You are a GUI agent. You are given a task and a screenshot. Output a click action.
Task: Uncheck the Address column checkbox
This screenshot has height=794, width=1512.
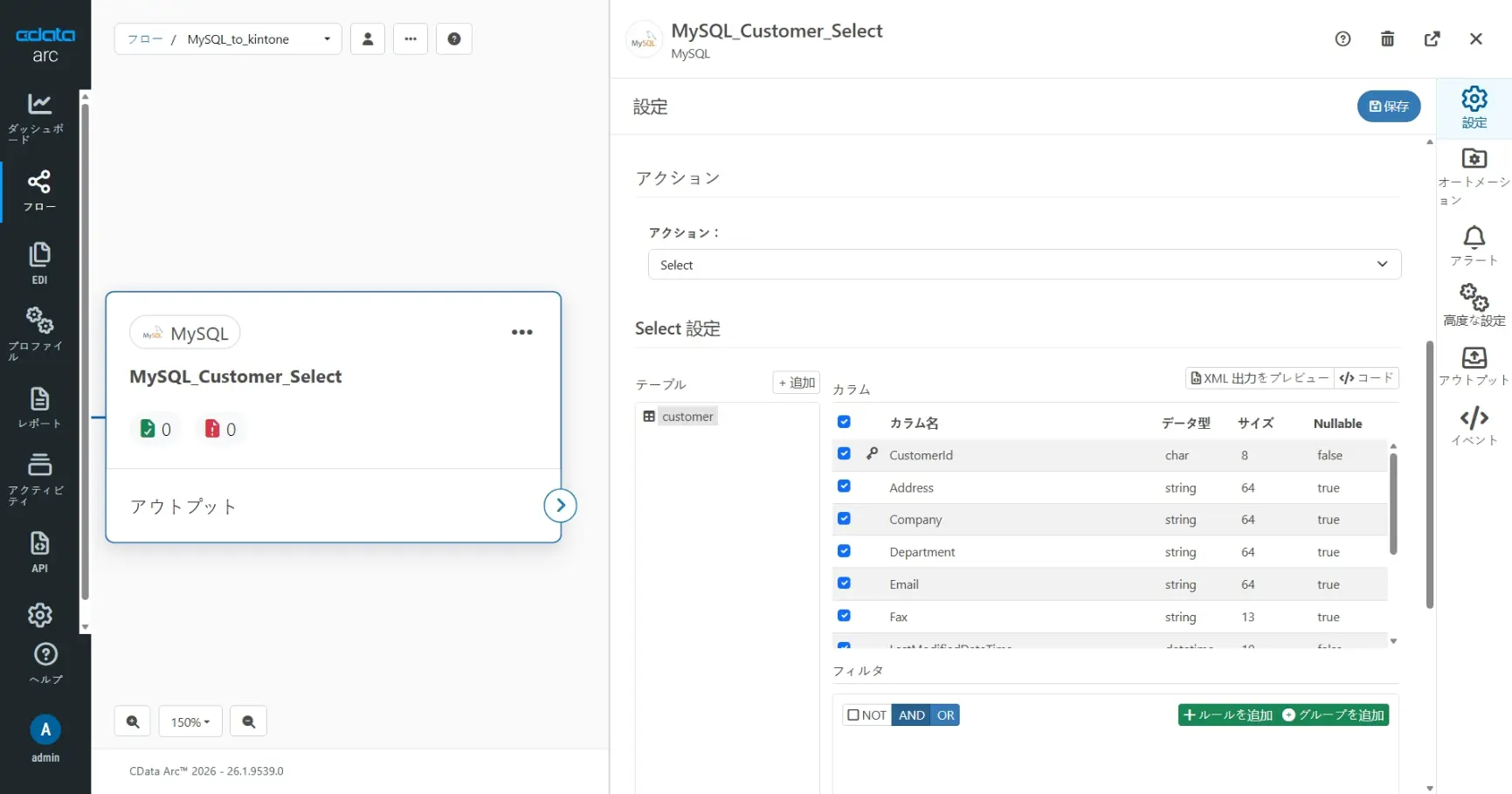844,487
